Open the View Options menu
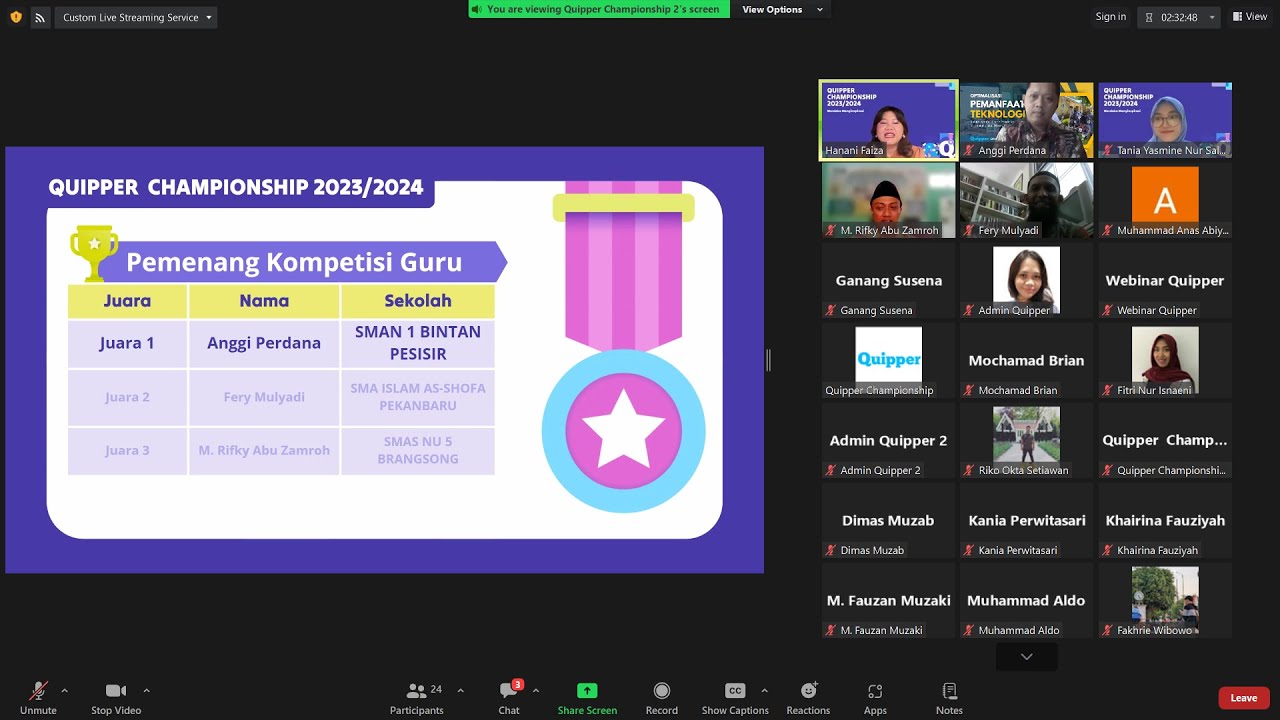This screenshot has height=720, width=1280. [782, 9]
